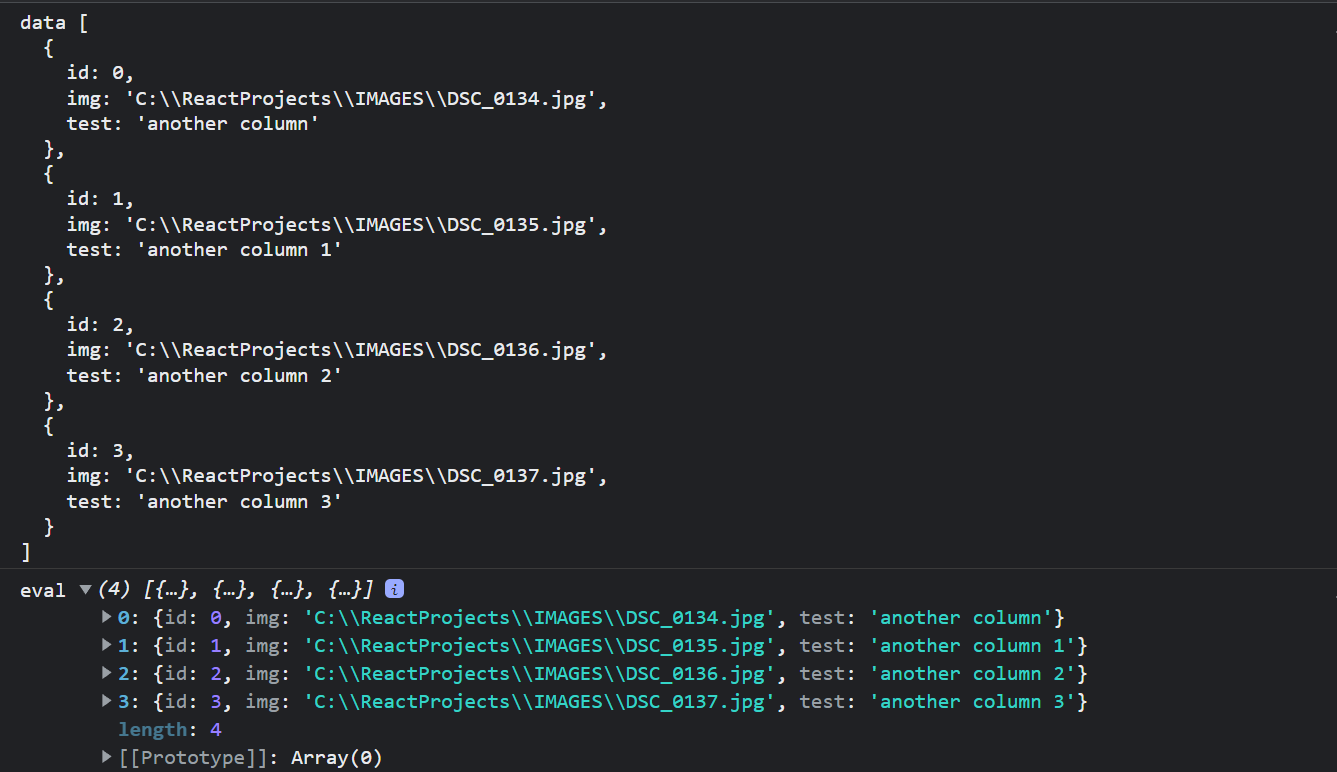
Task: Click the id: 3 line in data log
Action: pyautogui.click(x=100, y=451)
